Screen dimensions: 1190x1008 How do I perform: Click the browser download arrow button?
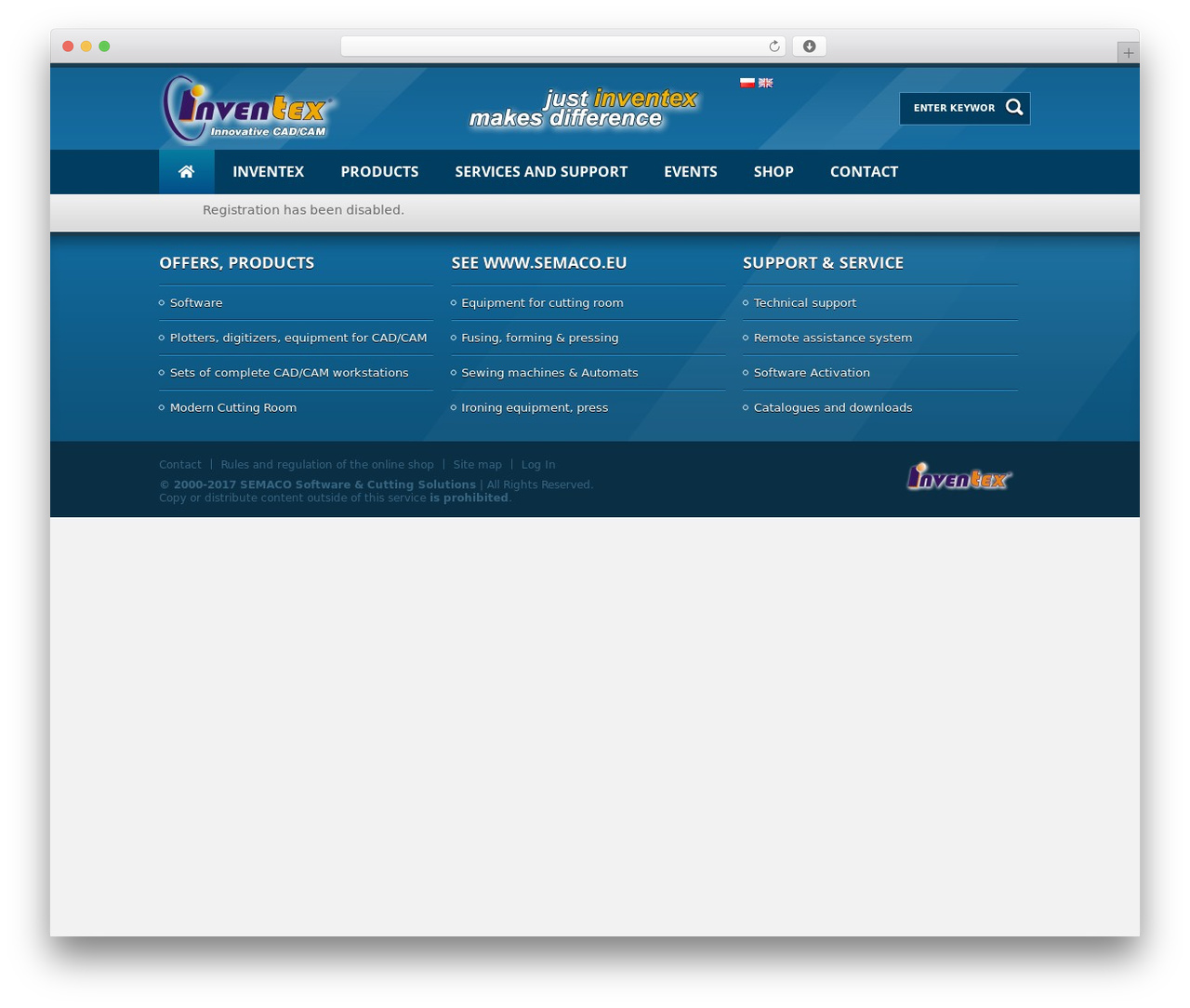809,46
